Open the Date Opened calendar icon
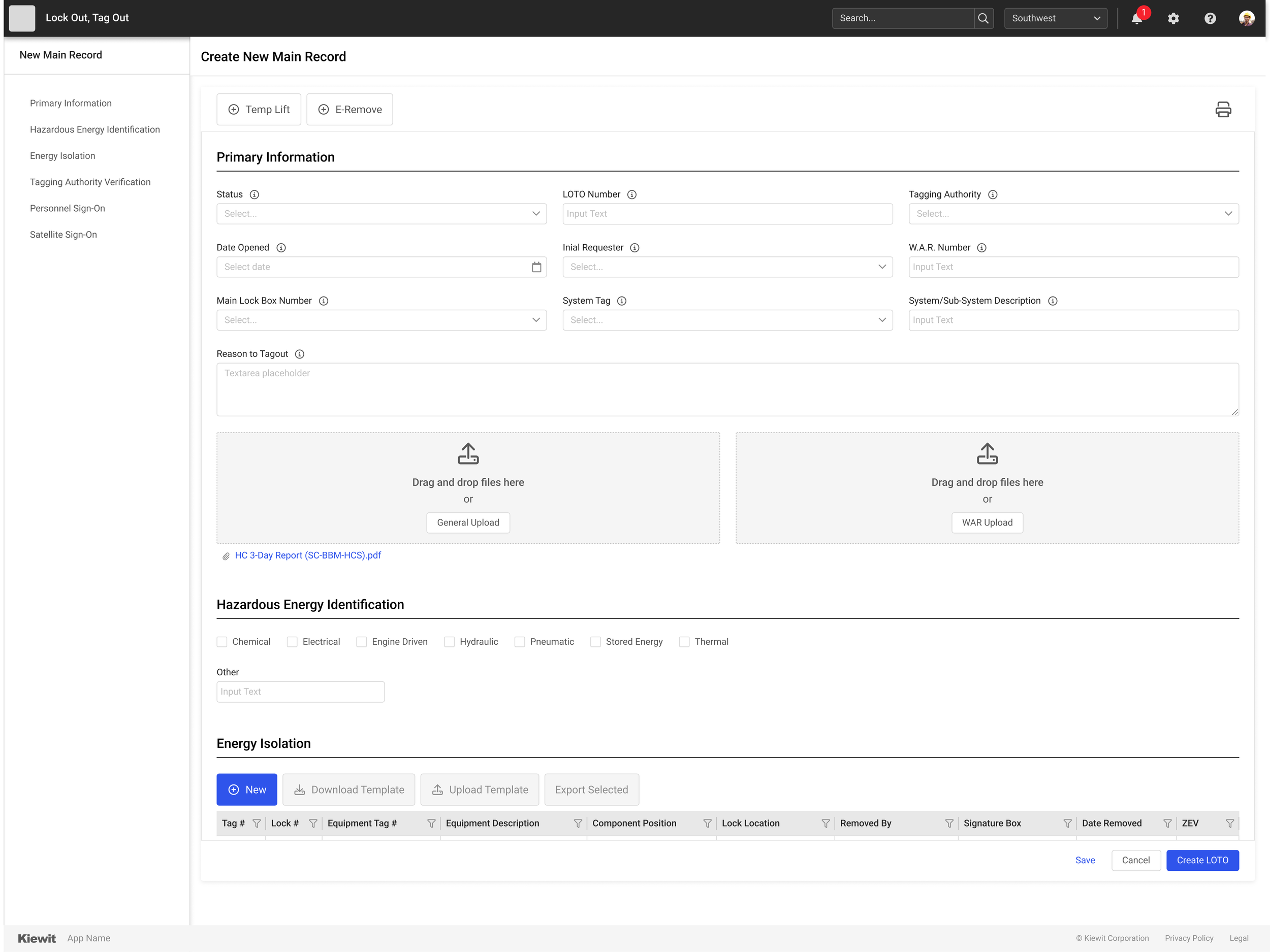Image resolution: width=1270 pixels, height=952 pixels. 536,267
